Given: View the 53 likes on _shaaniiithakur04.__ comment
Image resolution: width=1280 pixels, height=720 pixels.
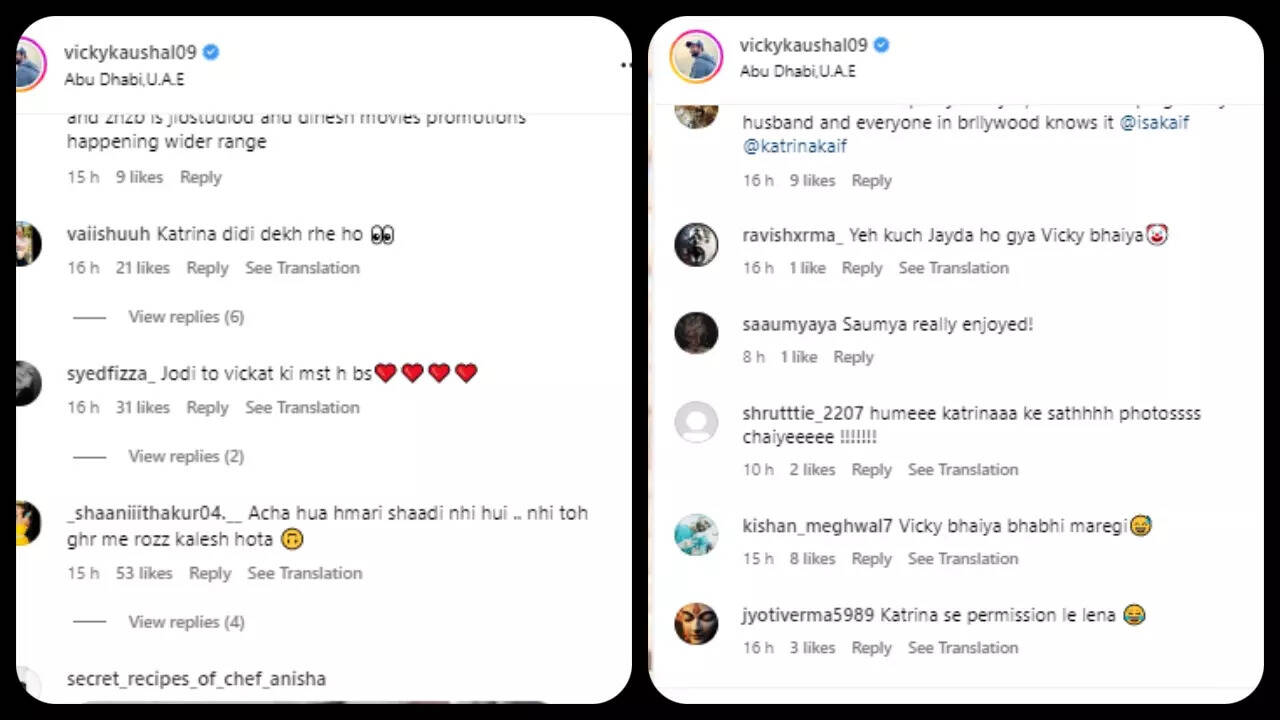Looking at the screenshot, I should pos(143,573).
